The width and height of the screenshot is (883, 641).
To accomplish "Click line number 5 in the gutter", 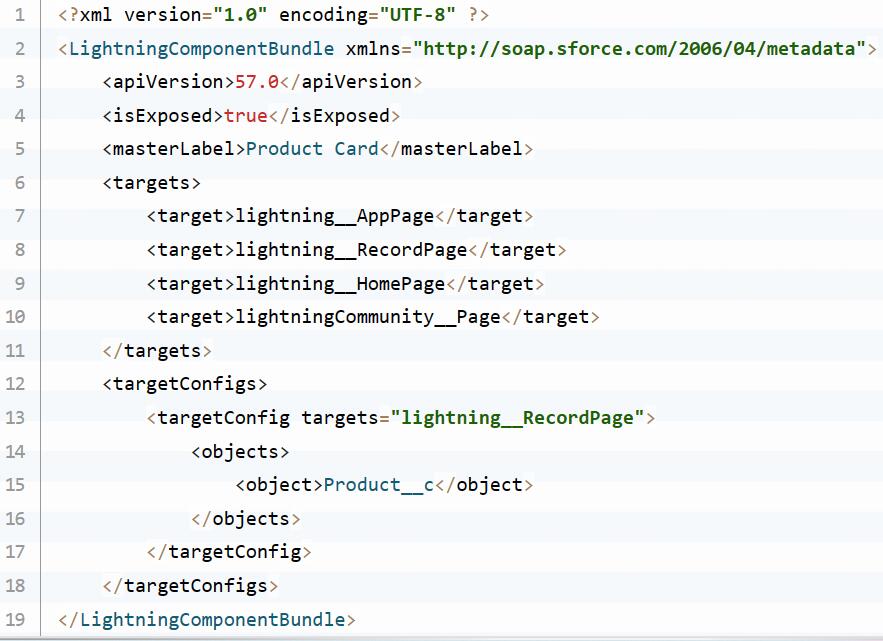I will [20, 149].
